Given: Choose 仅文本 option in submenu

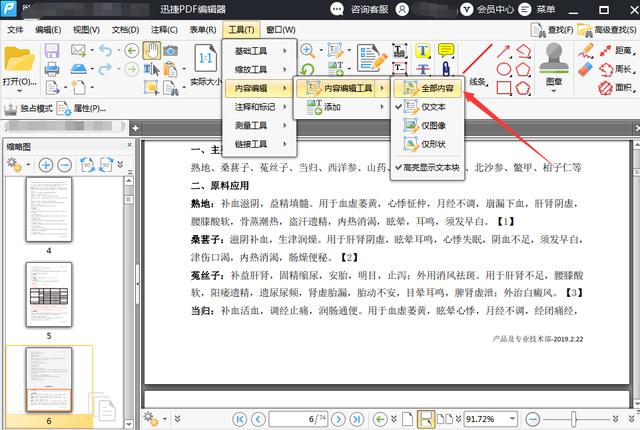Looking at the screenshot, I should pos(433,108).
